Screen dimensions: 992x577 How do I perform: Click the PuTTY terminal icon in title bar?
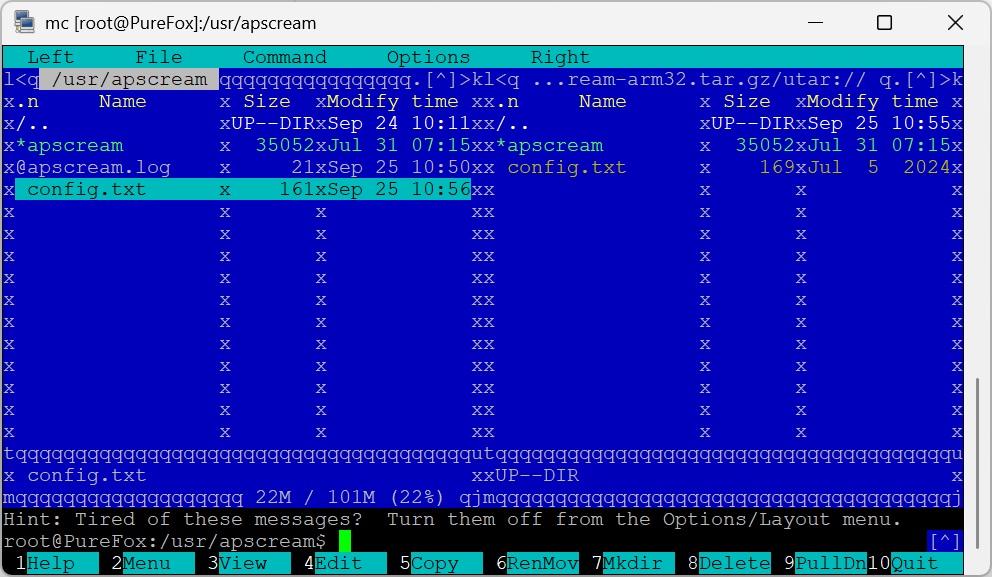[x=22, y=22]
